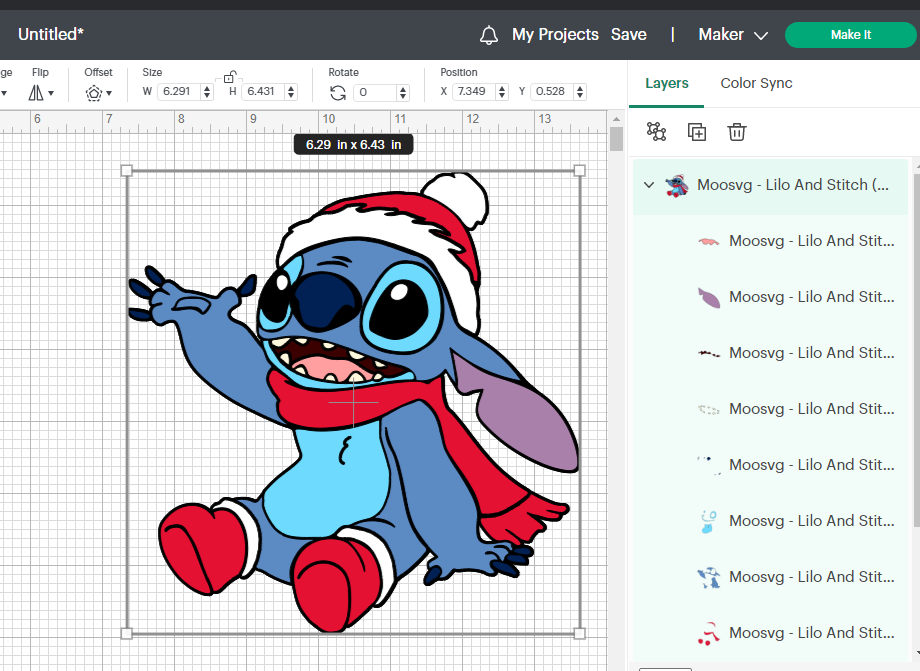Viewport: 920px width, 671px height.
Task: Click the Rotate angle input field
Action: pyautogui.click(x=374, y=92)
